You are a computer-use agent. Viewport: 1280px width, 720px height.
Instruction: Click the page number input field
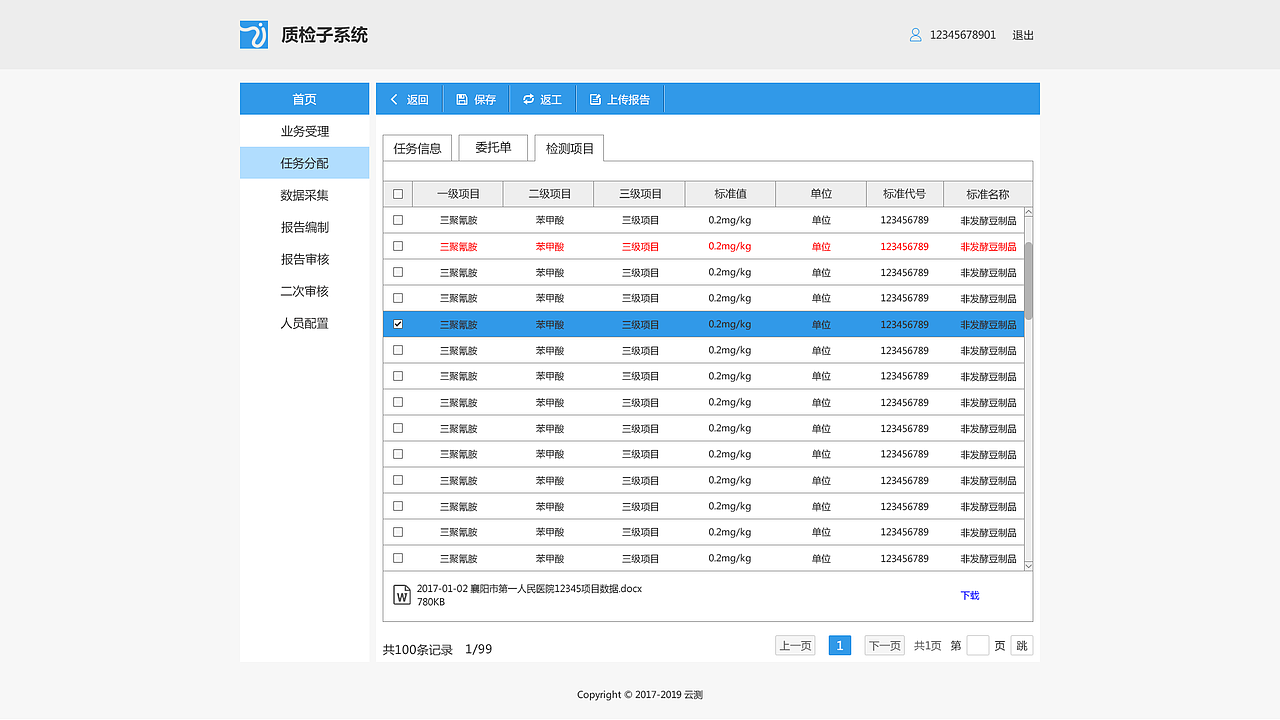tap(977, 645)
